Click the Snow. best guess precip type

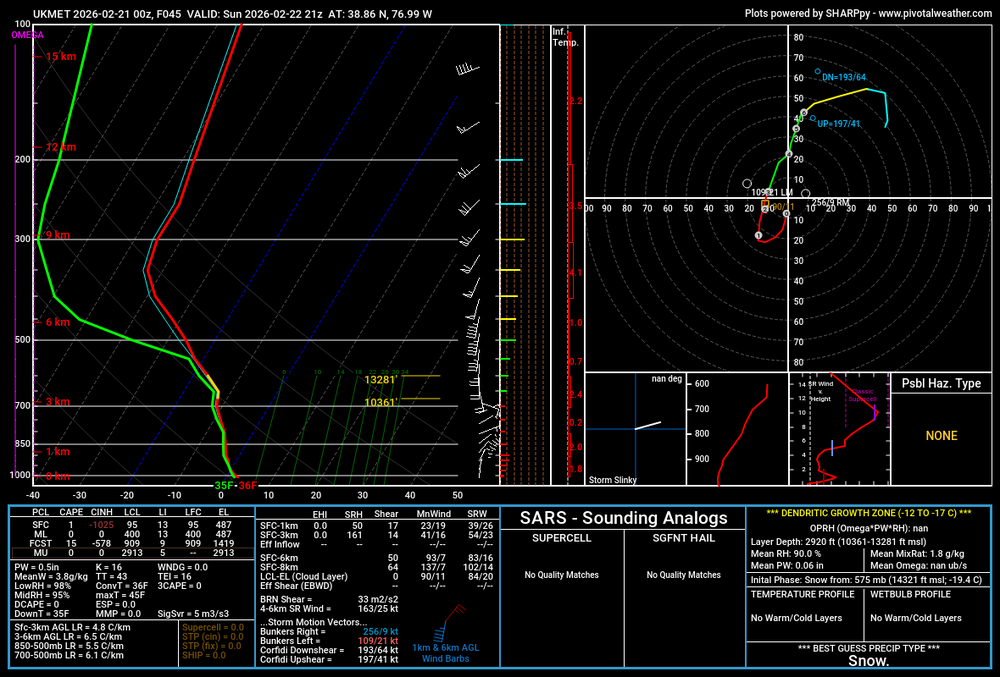coord(868,661)
